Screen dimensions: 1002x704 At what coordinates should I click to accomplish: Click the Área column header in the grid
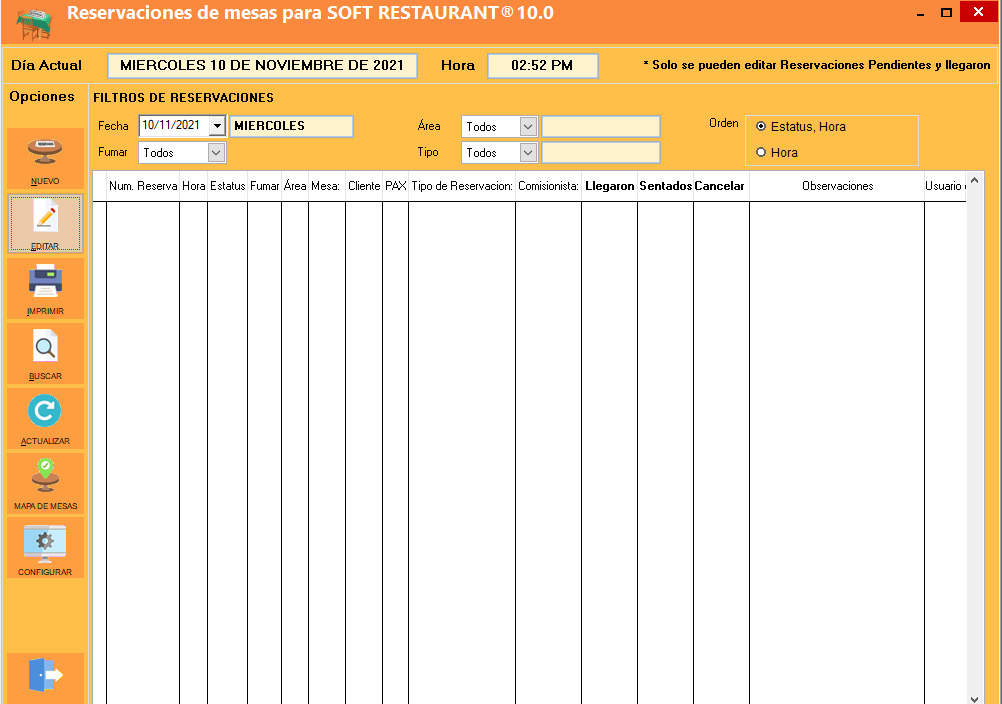pyautogui.click(x=295, y=186)
